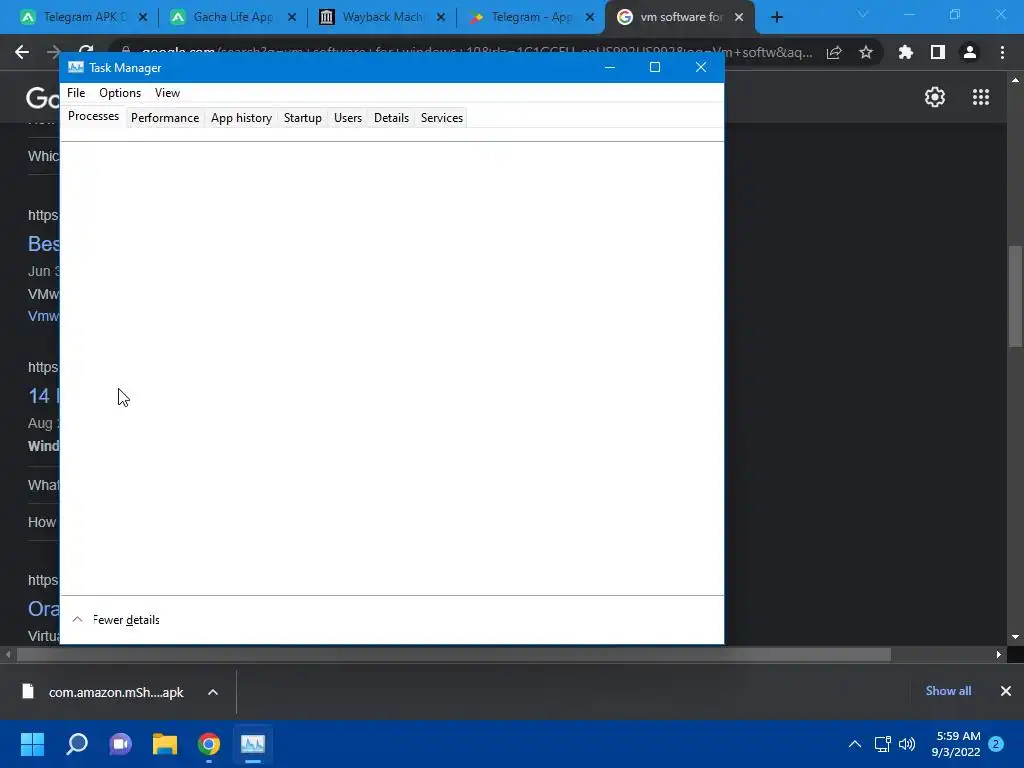Open the clock showing 5:59 AM
The height and width of the screenshot is (768, 1024).
(956, 744)
